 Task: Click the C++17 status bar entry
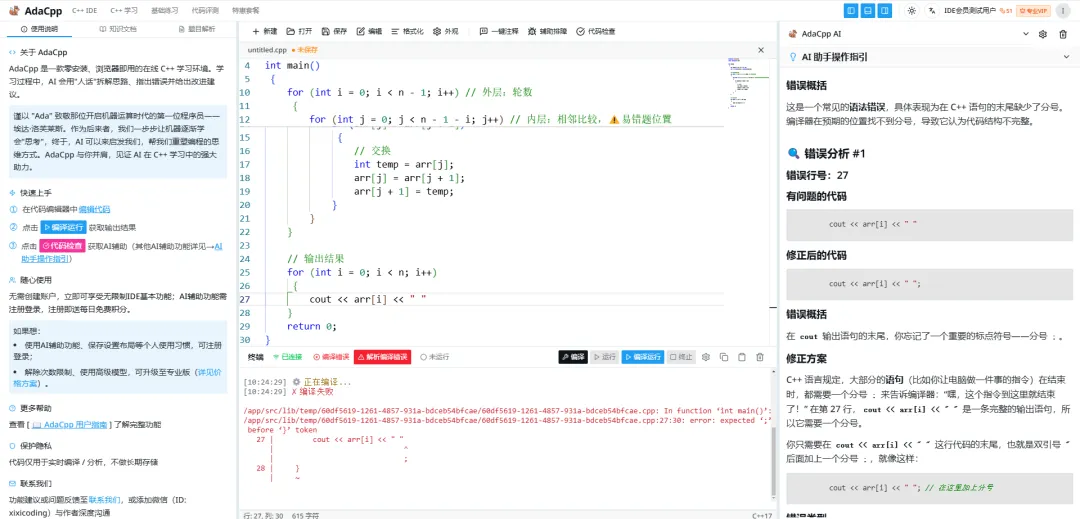pyautogui.click(x=761, y=515)
